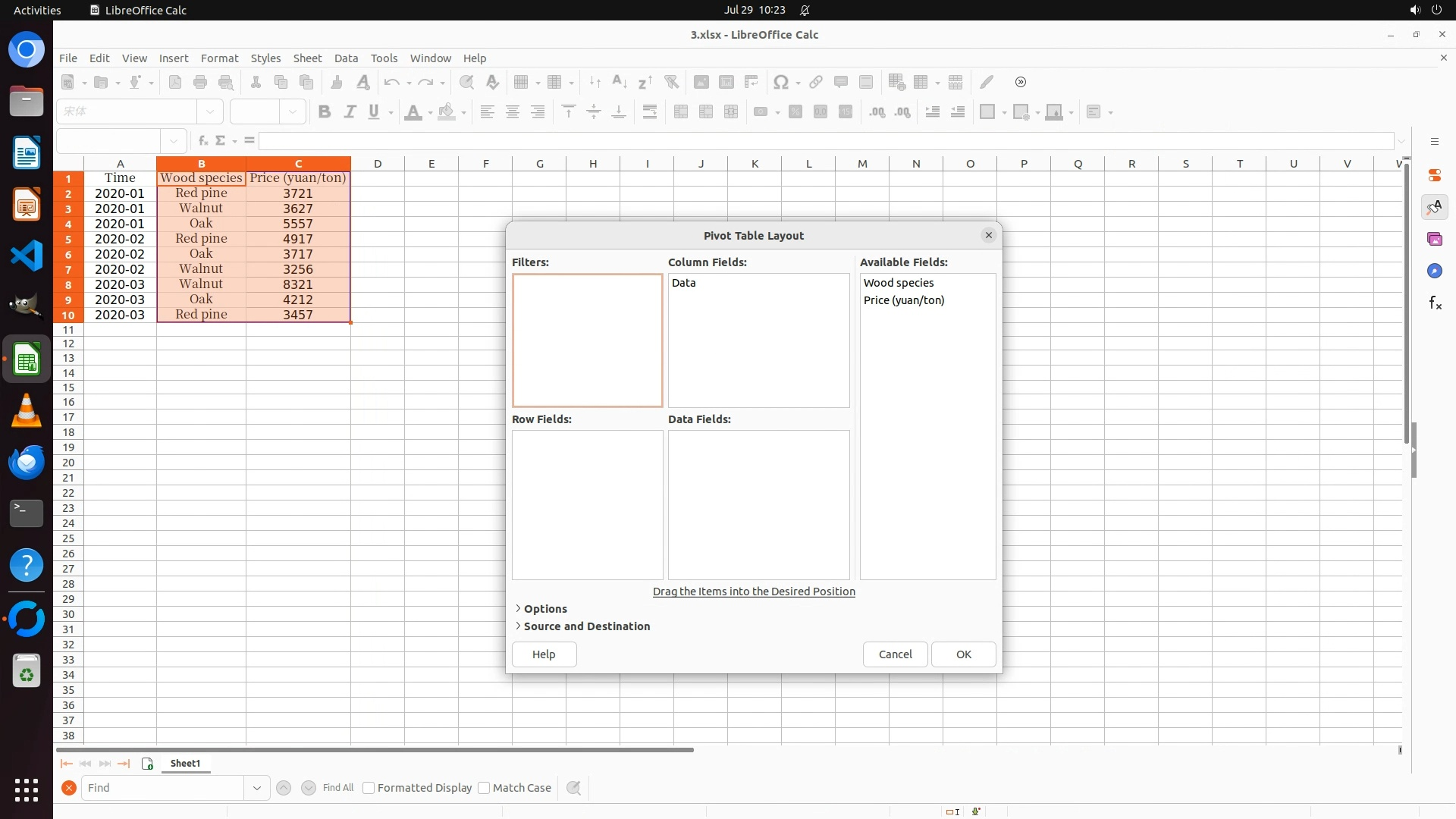Switch to the Sheet1 tab
Viewport: 1456px width, 819px height.
185,764
